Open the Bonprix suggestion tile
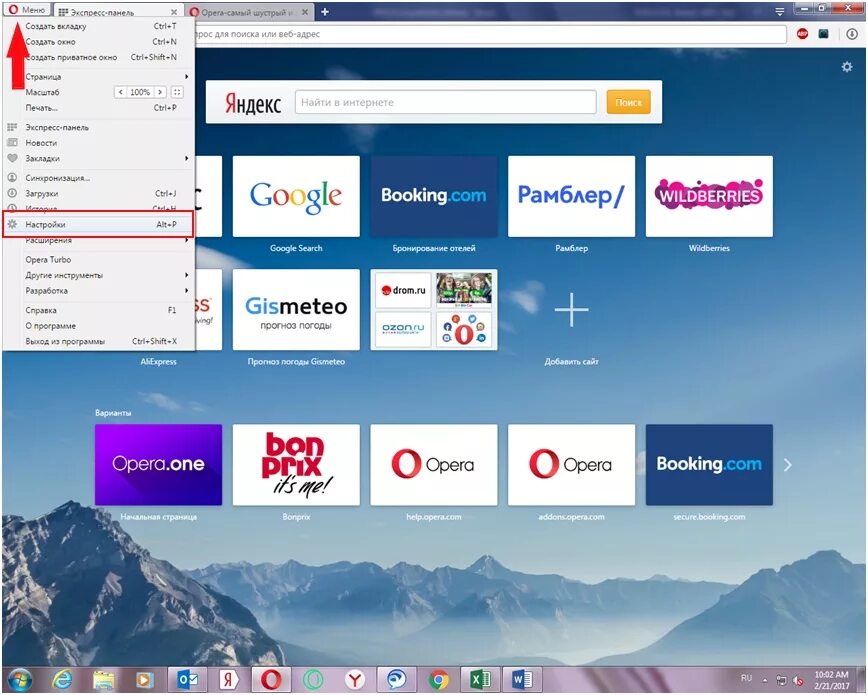This screenshot has width=868, height=695. 296,465
